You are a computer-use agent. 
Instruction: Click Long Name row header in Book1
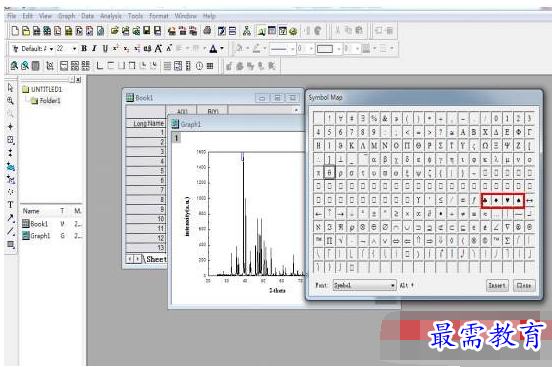click(x=146, y=124)
